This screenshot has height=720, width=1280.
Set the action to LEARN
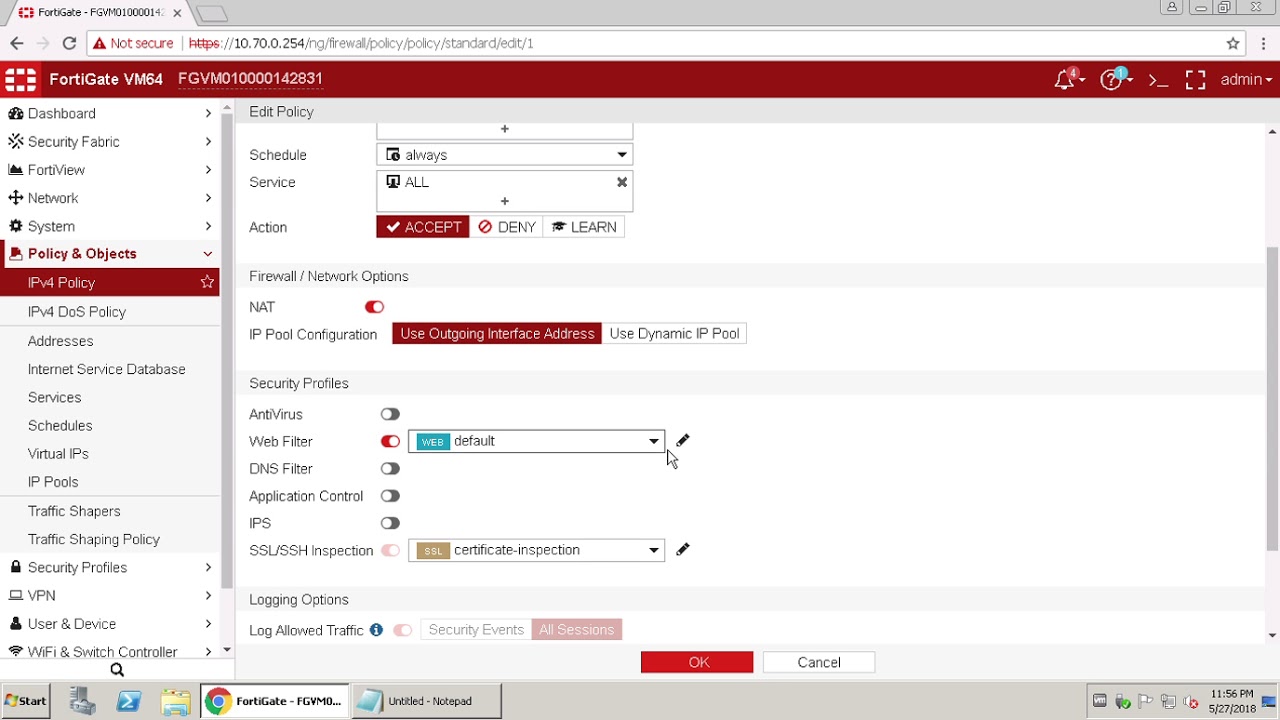pos(584,227)
